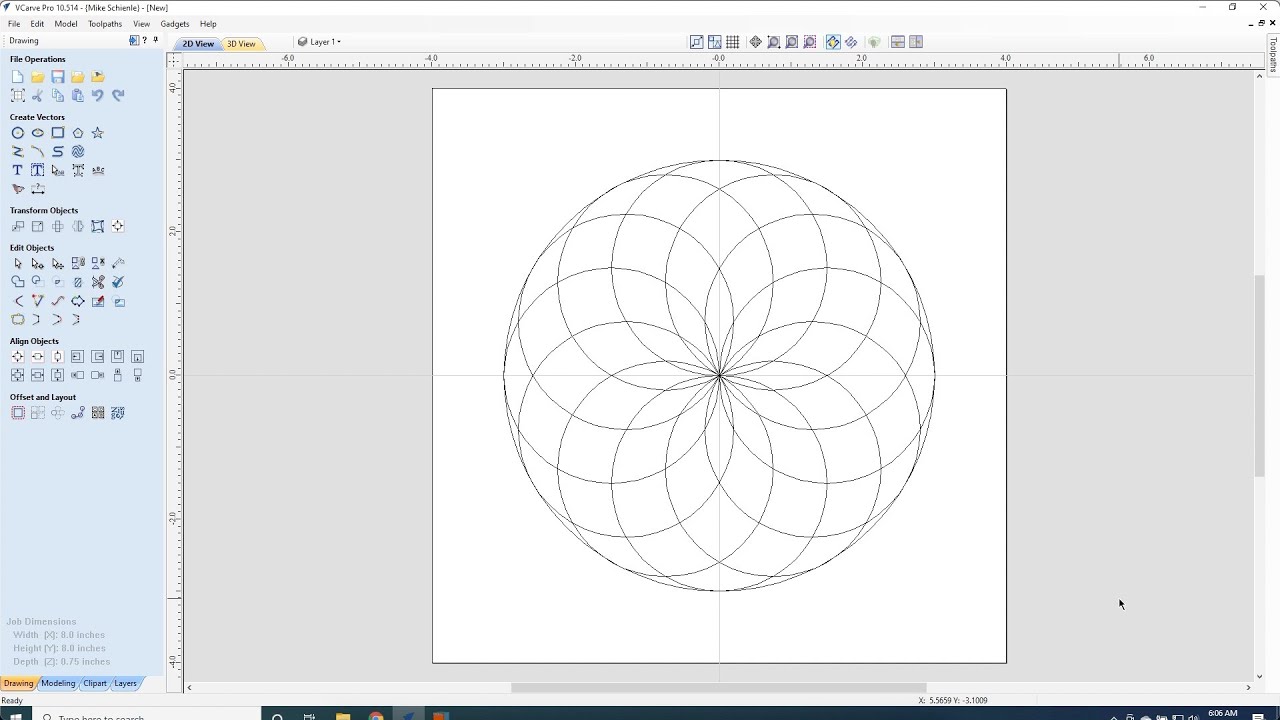Viewport: 1280px width, 720px height.
Task: Open the View menu
Action: 142,24
